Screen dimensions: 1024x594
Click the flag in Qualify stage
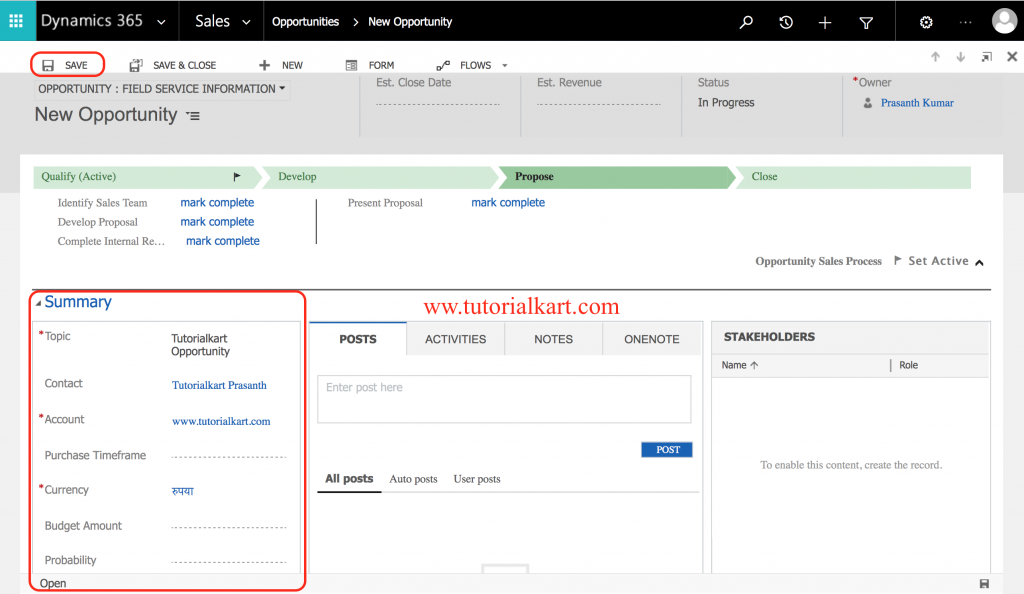click(237, 176)
